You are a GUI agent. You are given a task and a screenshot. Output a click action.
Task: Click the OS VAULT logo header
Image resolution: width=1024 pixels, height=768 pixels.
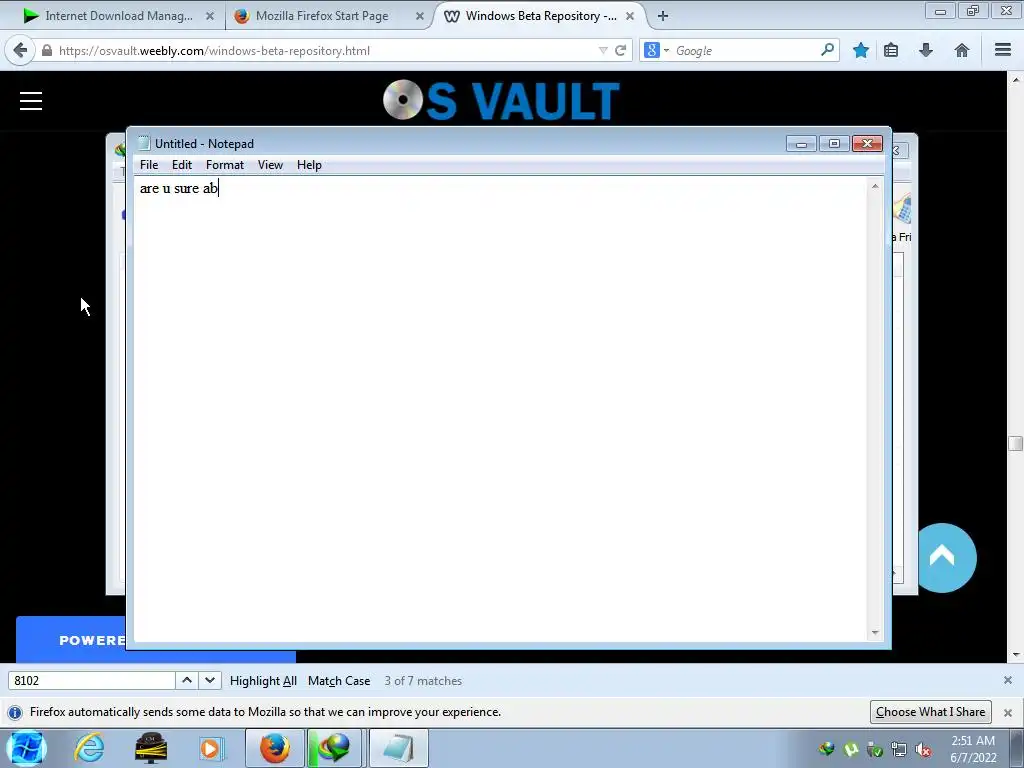tap(502, 101)
